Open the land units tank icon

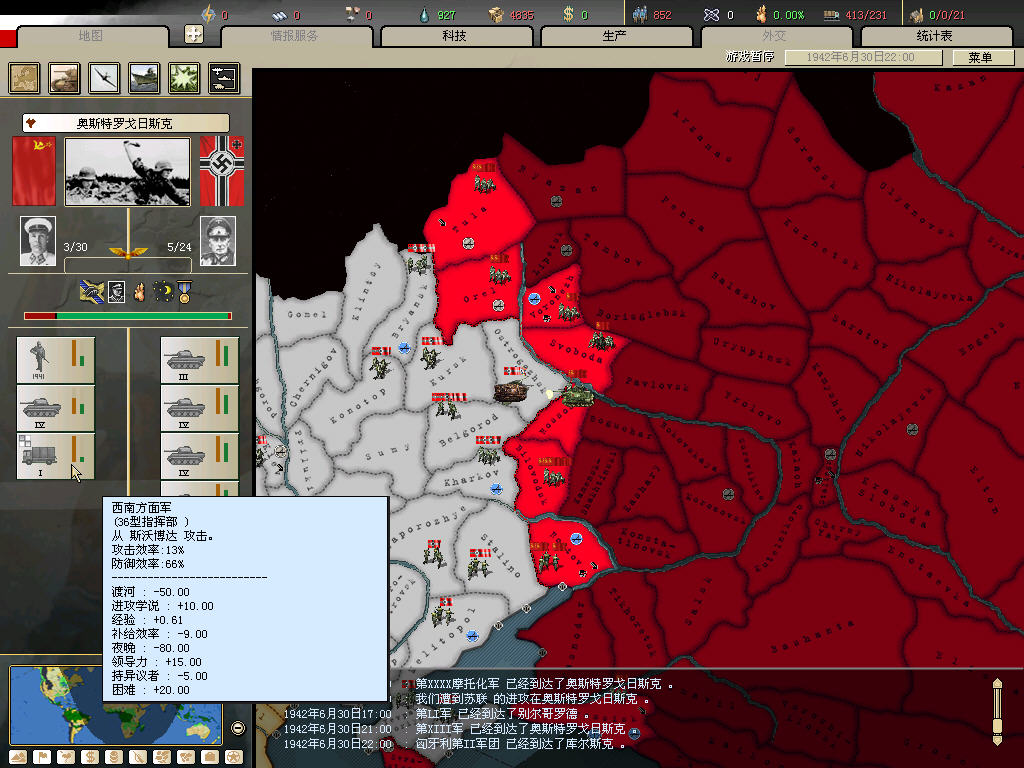coord(64,78)
